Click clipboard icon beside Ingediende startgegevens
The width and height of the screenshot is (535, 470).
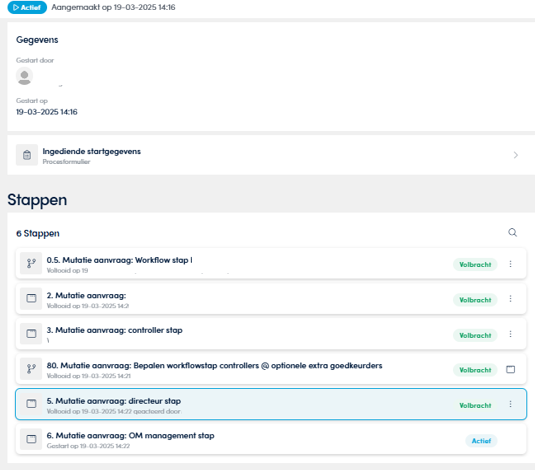(27, 155)
